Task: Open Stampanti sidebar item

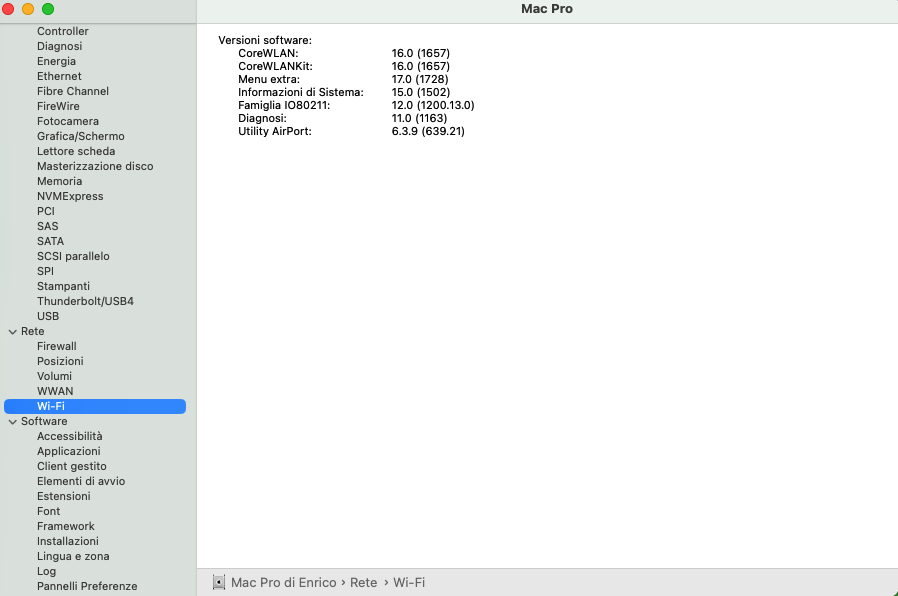Action: [64, 286]
